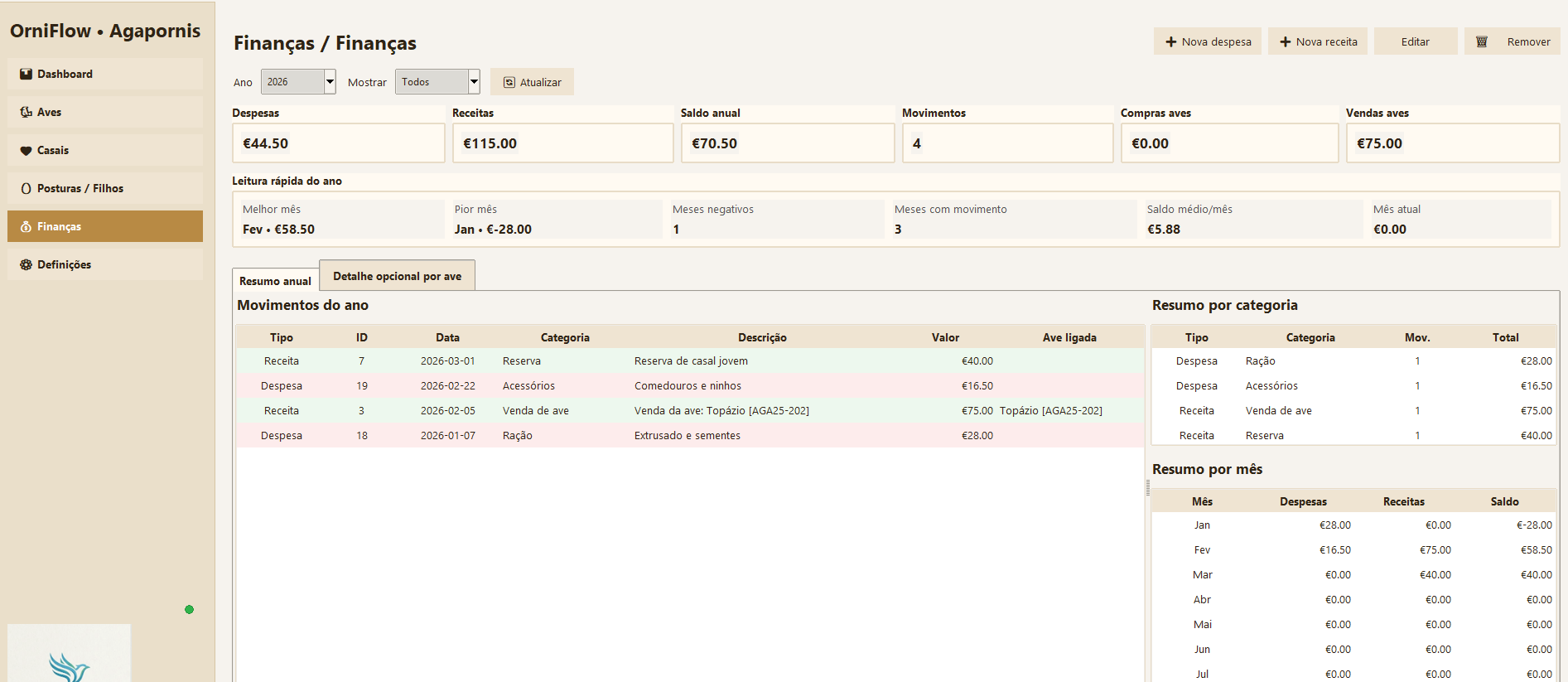Select the Reserva de casal jovem row

coord(689,361)
